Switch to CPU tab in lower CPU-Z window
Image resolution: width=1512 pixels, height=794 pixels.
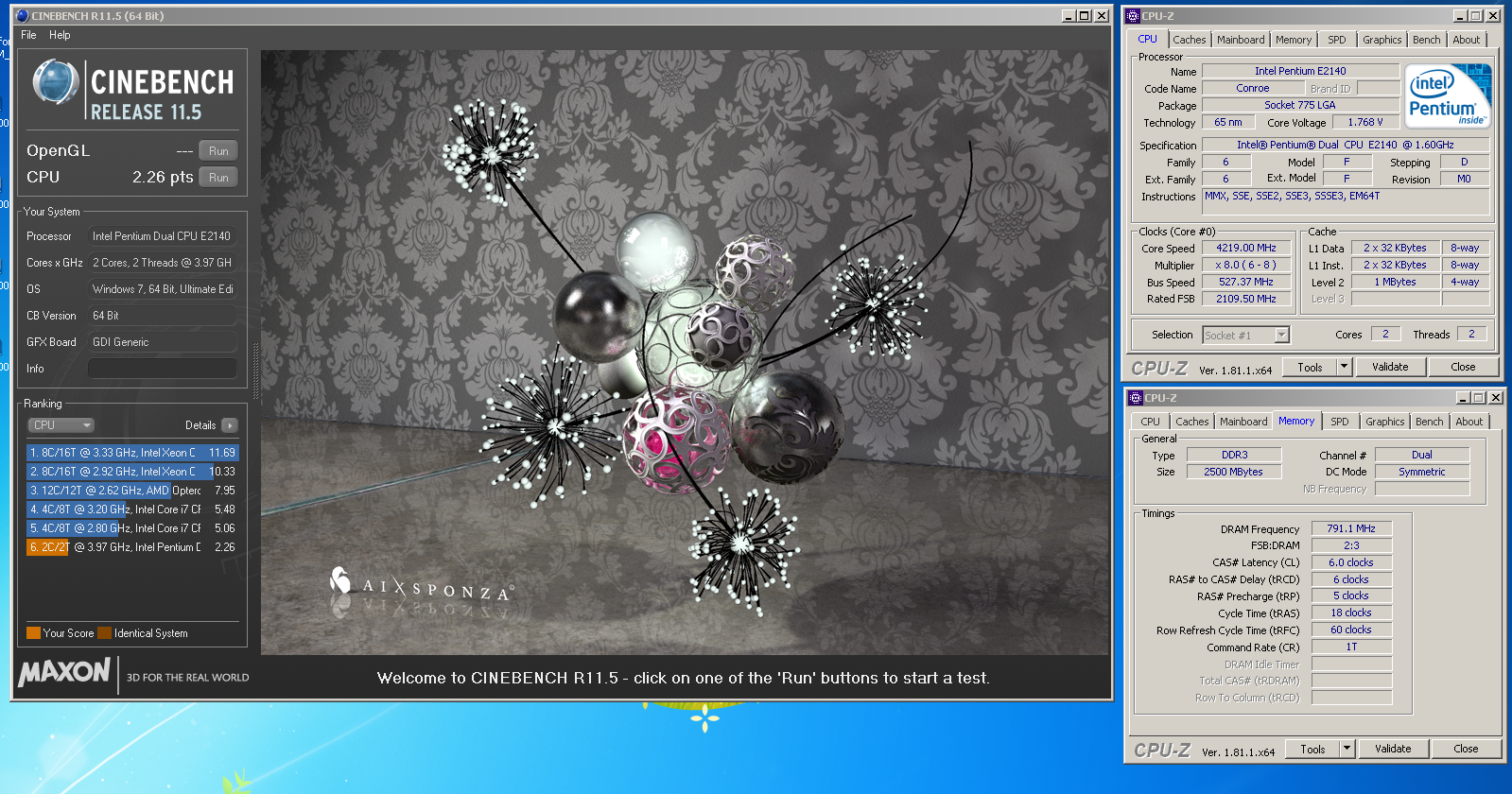pos(1150,422)
